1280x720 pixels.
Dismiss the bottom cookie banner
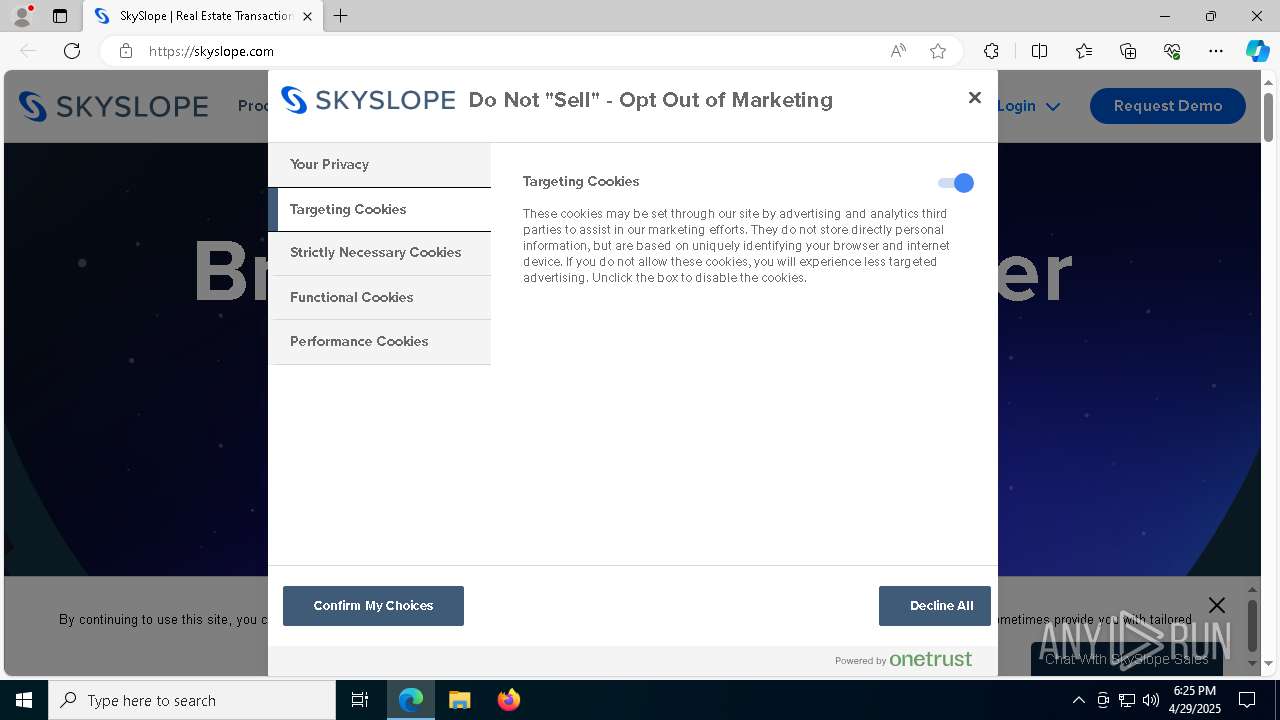point(1216,605)
